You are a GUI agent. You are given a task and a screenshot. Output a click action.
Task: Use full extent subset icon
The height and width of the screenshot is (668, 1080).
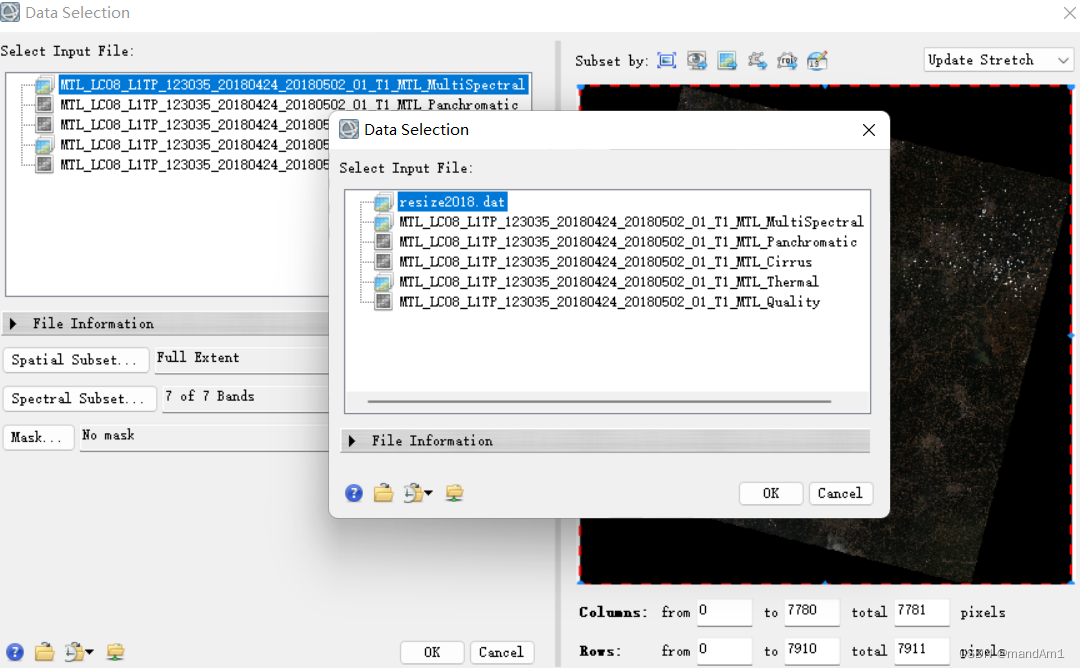[667, 61]
